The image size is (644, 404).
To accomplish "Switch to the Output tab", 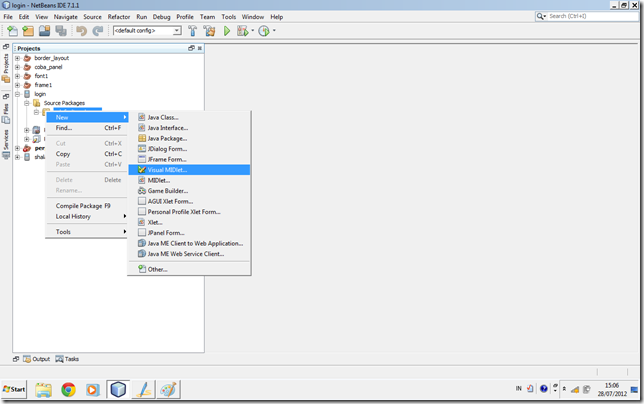I will point(36,358).
